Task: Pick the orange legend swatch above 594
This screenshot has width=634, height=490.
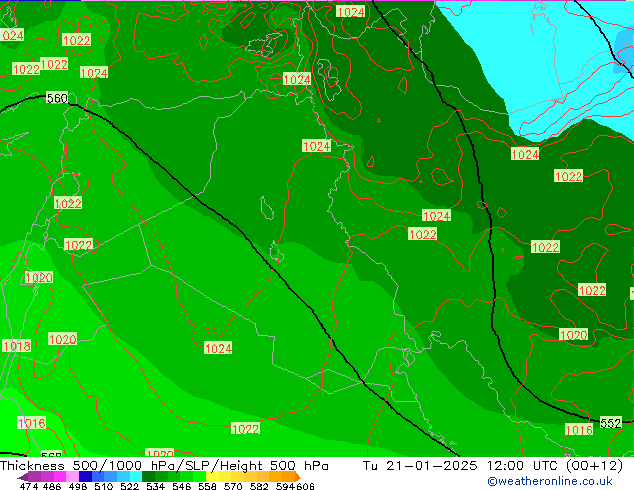Action: (x=289, y=476)
